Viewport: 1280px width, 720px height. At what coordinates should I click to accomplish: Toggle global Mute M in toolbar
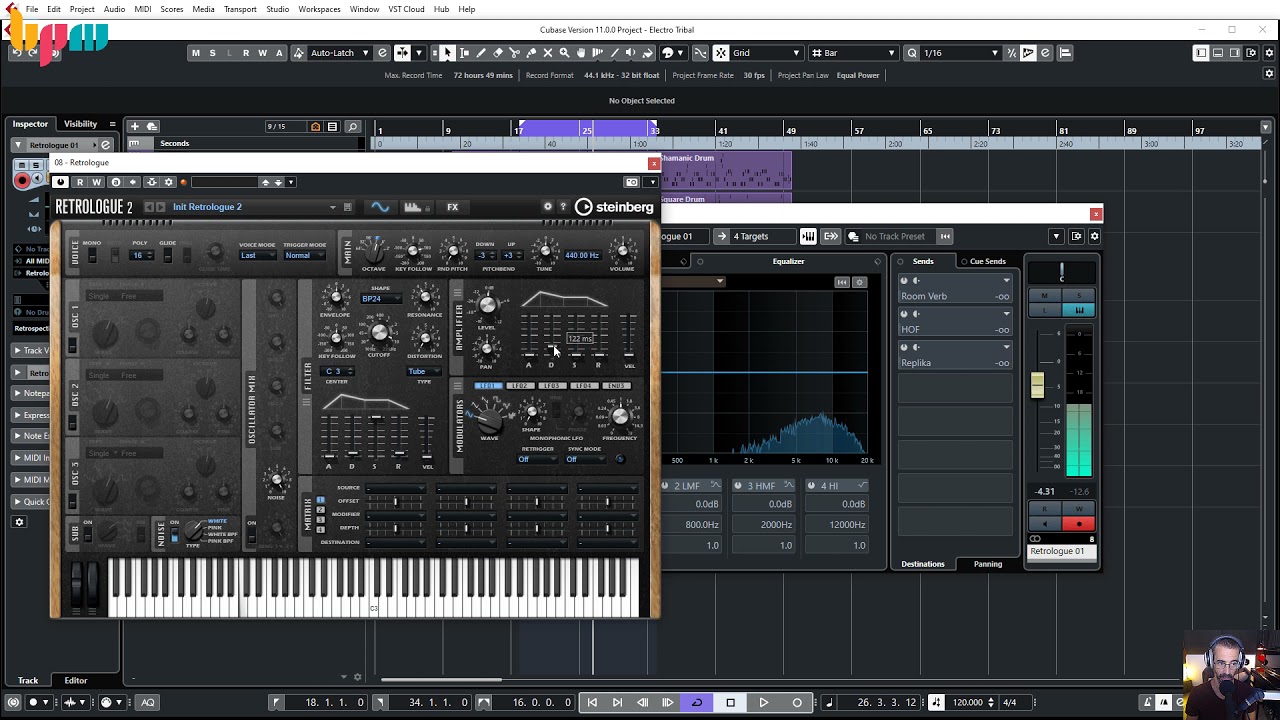(195, 53)
